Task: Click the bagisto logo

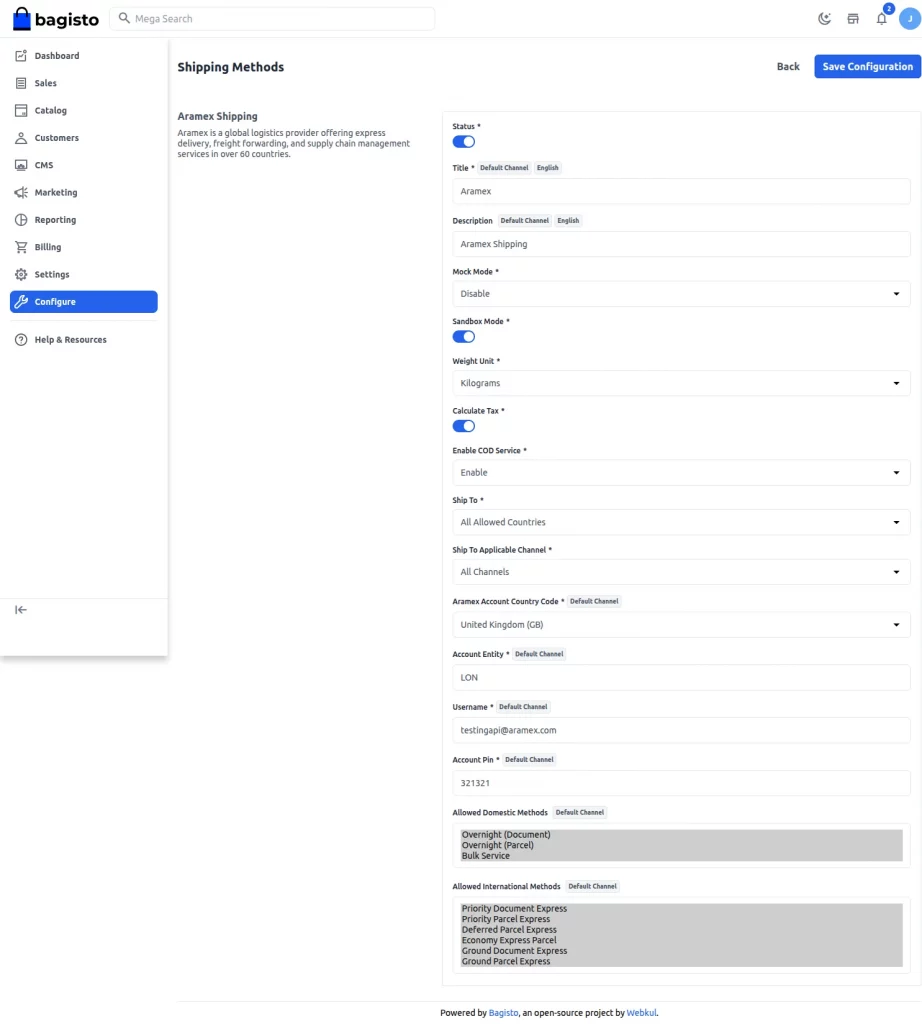Action: (56, 19)
